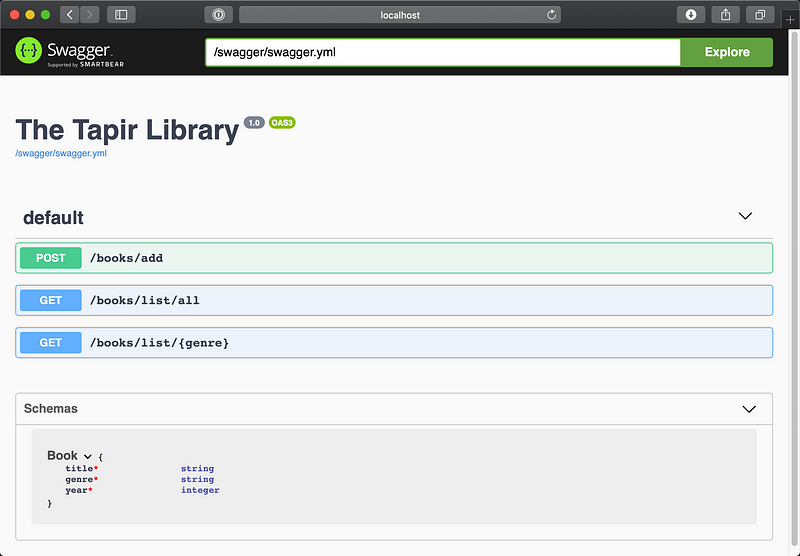Viewport: 800px width, 556px height.
Task: Click the localhost address bar
Action: (399, 15)
